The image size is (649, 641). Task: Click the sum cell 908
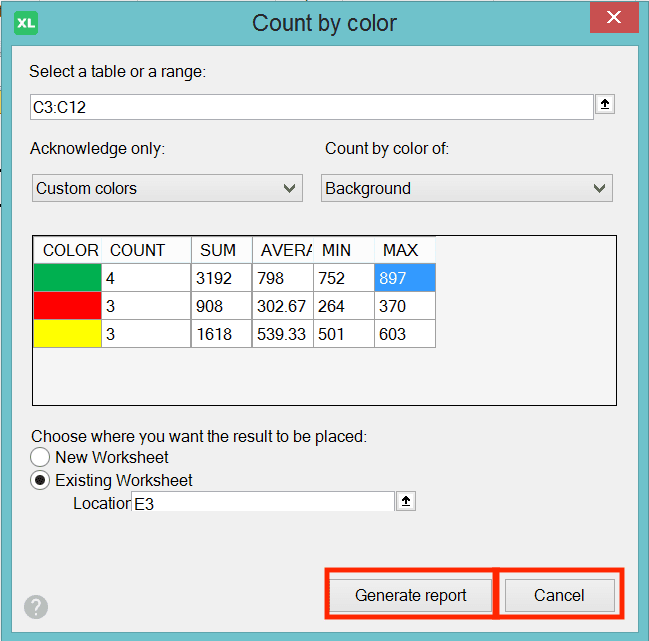221,305
